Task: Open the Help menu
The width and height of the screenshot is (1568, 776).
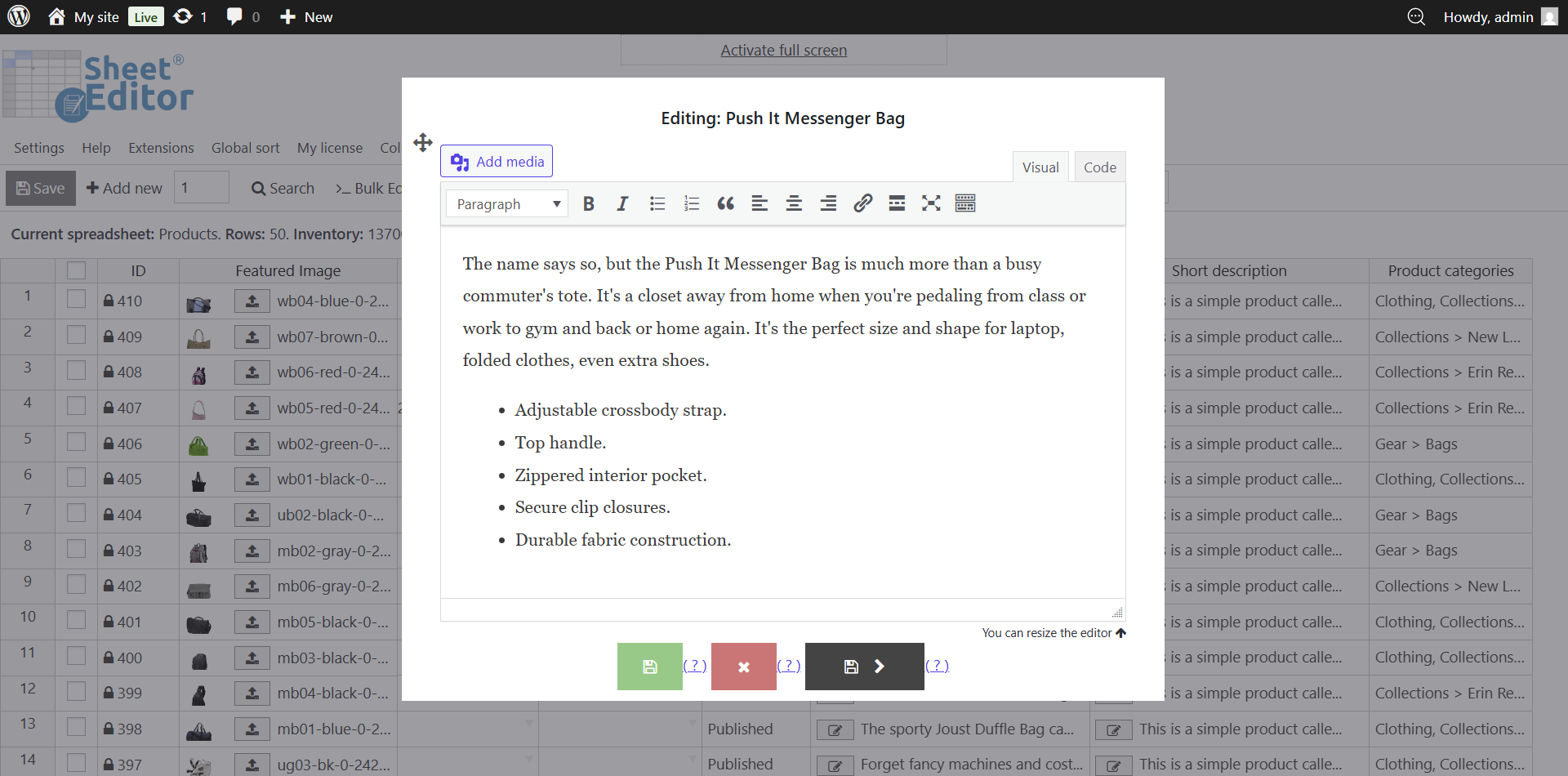Action: click(x=96, y=148)
